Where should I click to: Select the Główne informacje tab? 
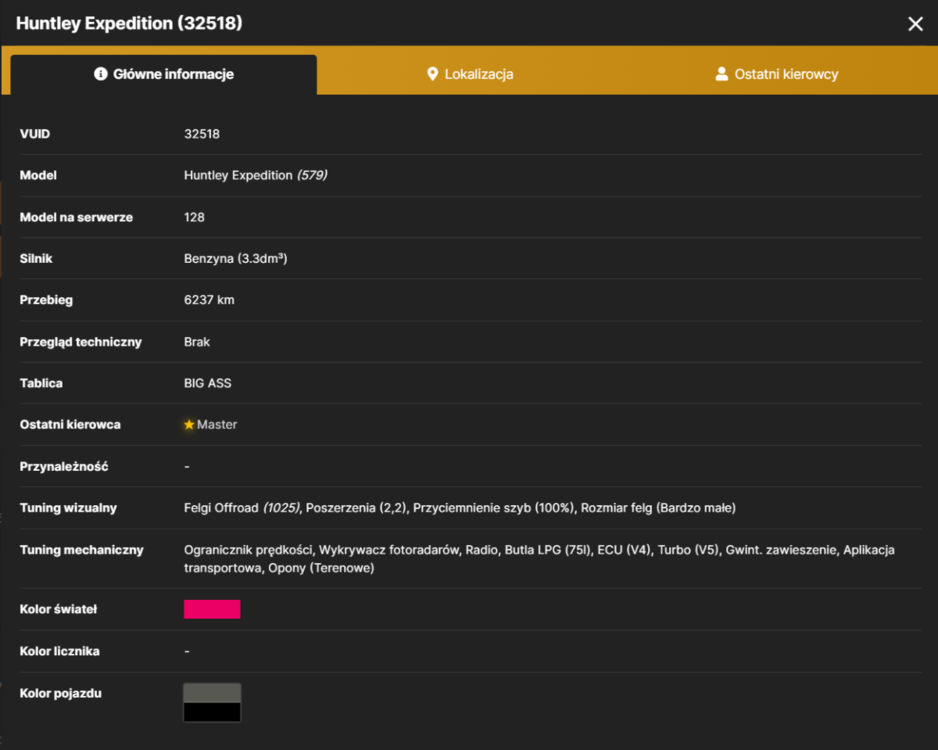(164, 74)
